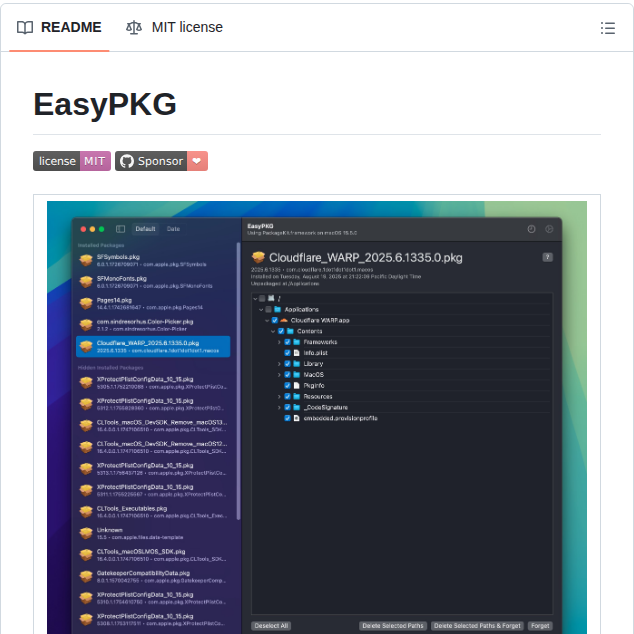The image size is (634, 634).
Task: Click the Info.plist document icon
Action: (x=296, y=353)
